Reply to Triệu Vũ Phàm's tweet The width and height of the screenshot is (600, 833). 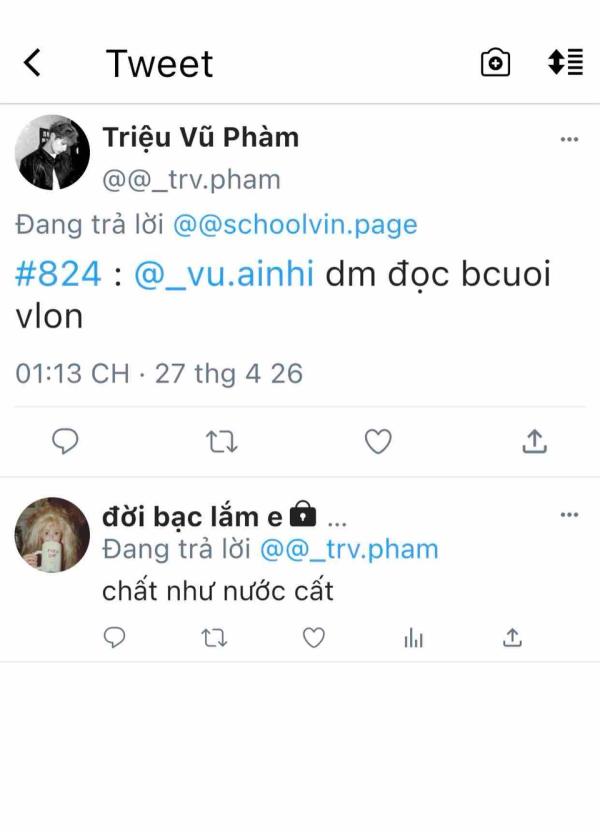(x=65, y=441)
